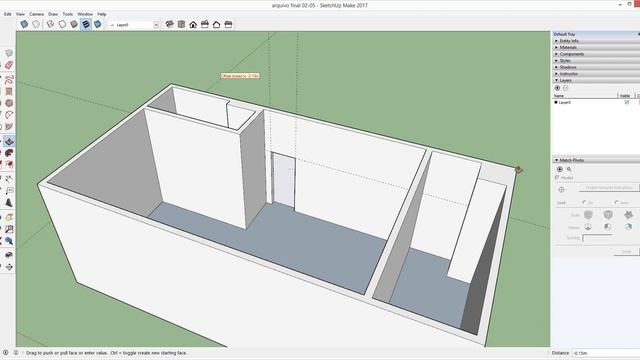Viewport: 640px width, 360px height.
Task: Add a new layer
Action: coord(557,88)
